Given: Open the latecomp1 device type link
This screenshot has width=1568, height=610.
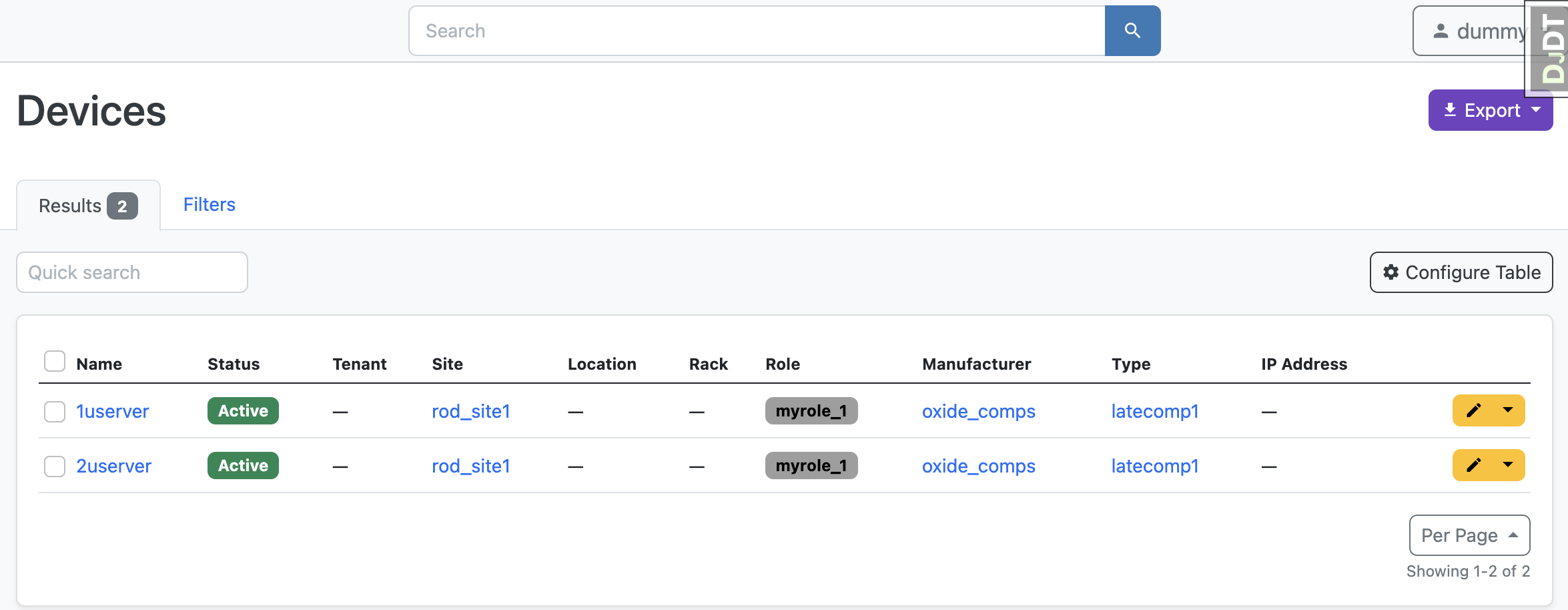Looking at the screenshot, I should (x=1155, y=411).
